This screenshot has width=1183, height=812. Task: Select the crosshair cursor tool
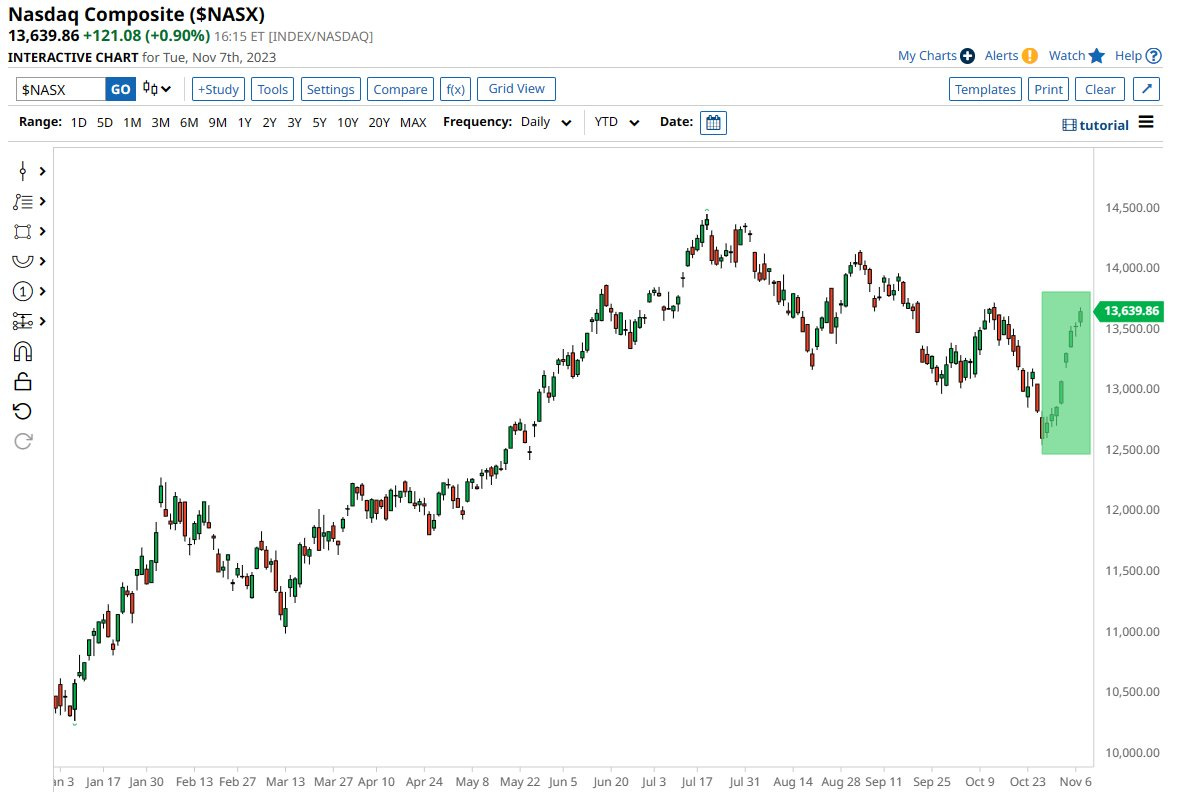coord(23,171)
